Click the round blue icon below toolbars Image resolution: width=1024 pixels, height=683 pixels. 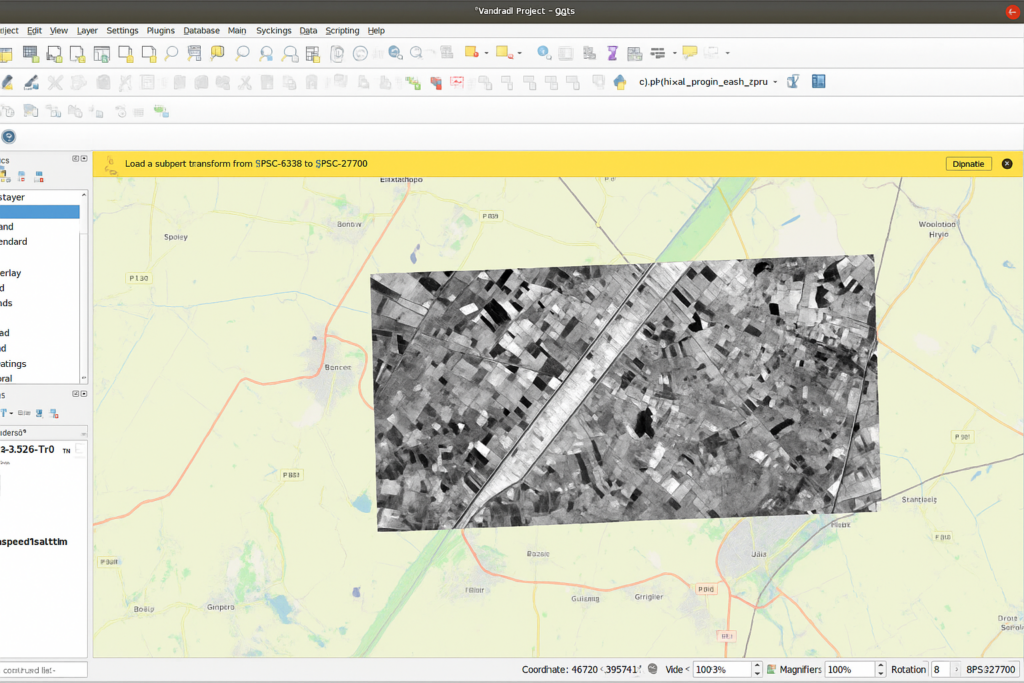pos(8,136)
